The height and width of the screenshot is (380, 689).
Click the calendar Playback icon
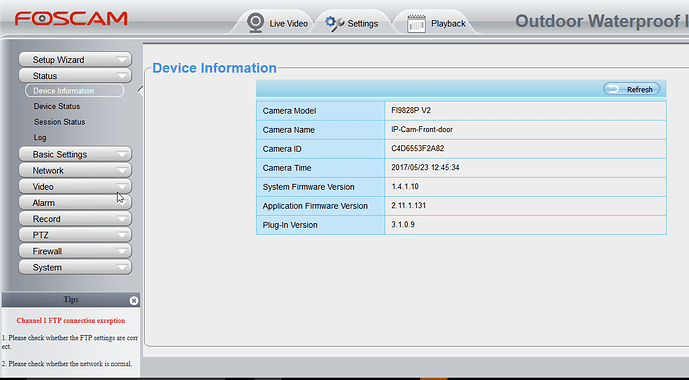pyautogui.click(x=416, y=24)
